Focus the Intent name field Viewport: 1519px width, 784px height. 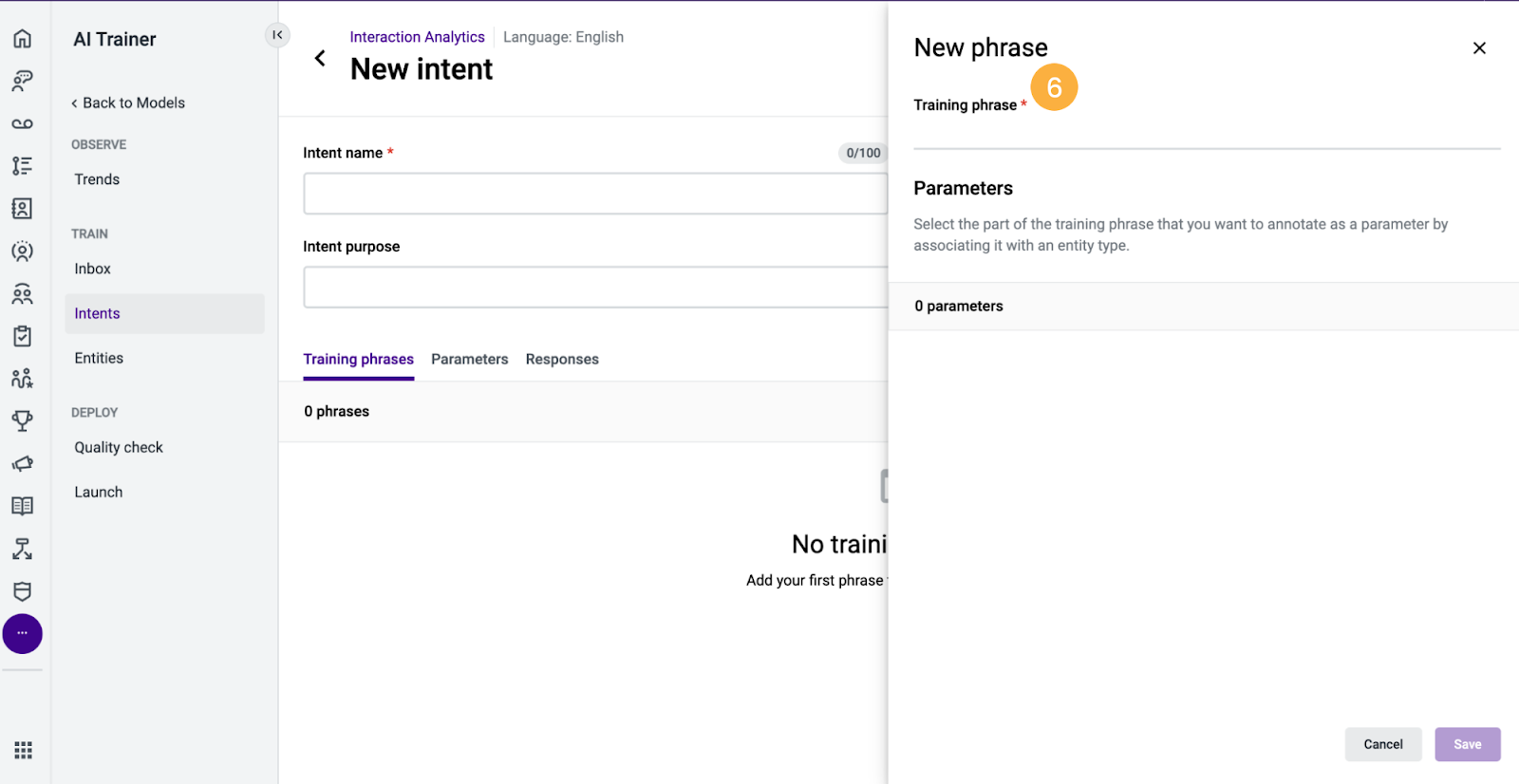[595, 194]
